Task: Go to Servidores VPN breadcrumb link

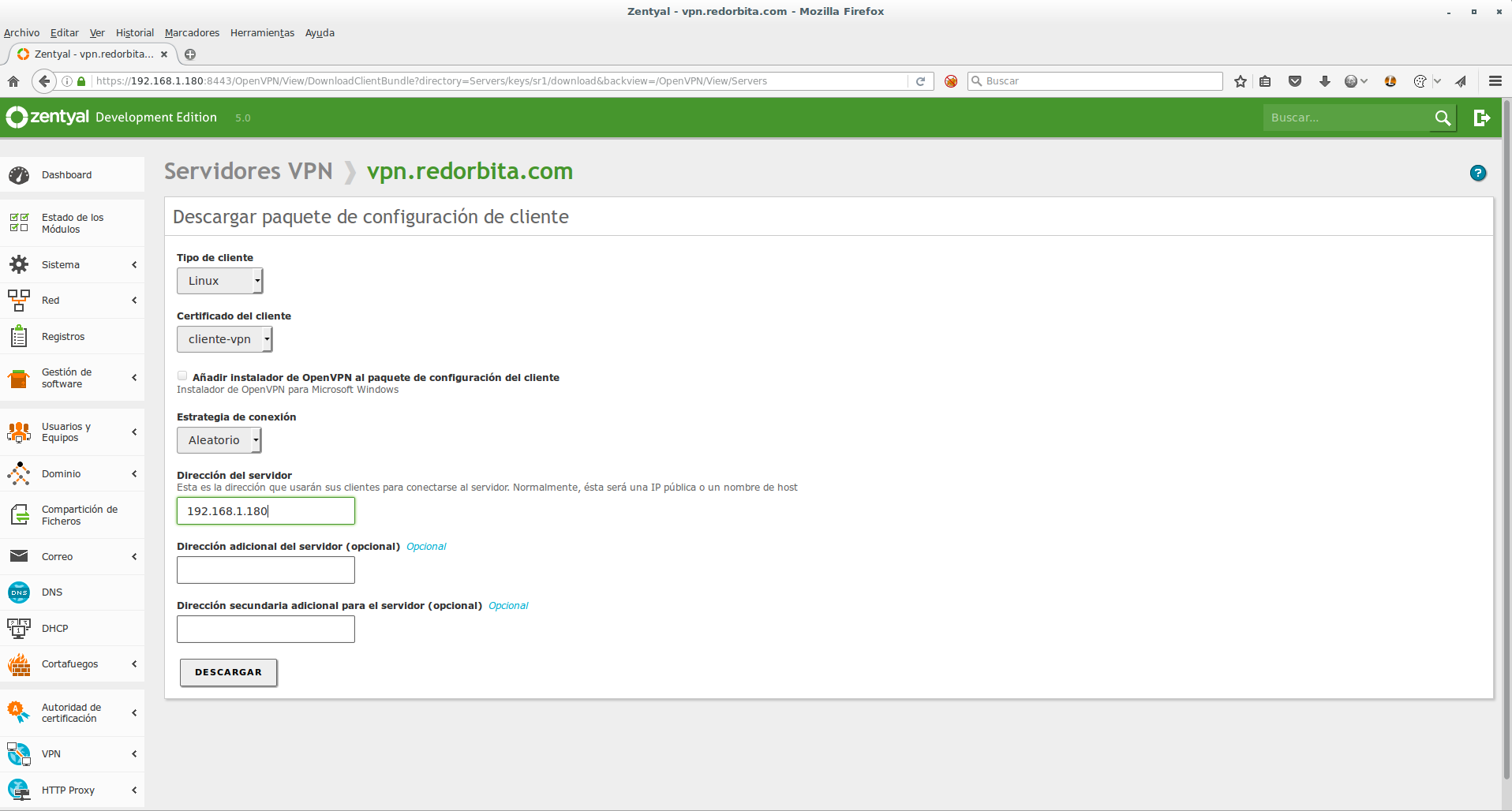Action: [x=248, y=171]
